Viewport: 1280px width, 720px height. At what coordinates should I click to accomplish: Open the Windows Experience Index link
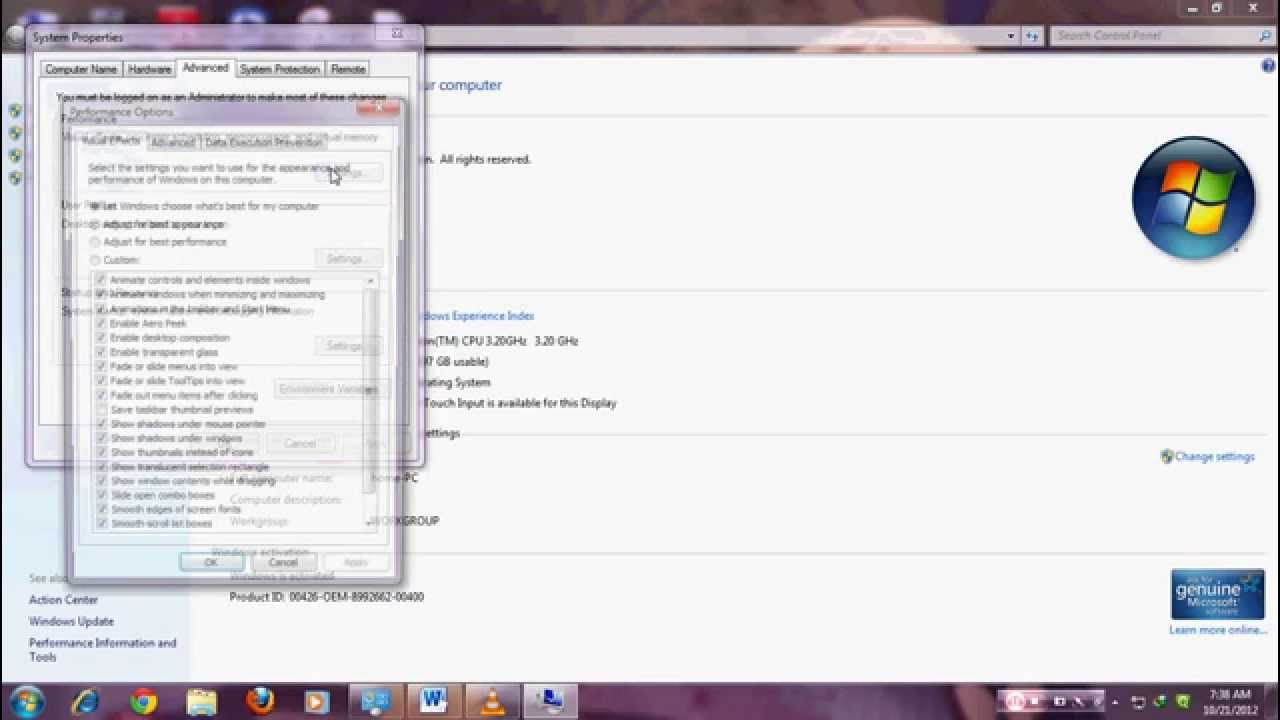[476, 316]
